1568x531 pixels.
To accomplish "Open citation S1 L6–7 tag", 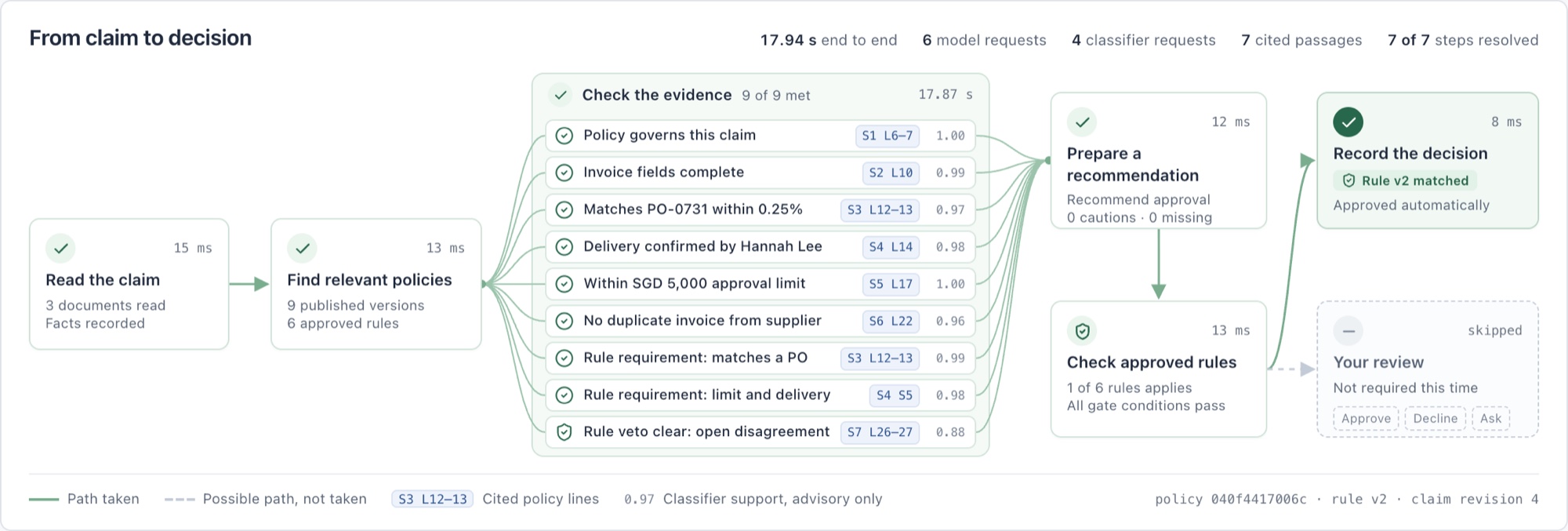I will (887, 136).
